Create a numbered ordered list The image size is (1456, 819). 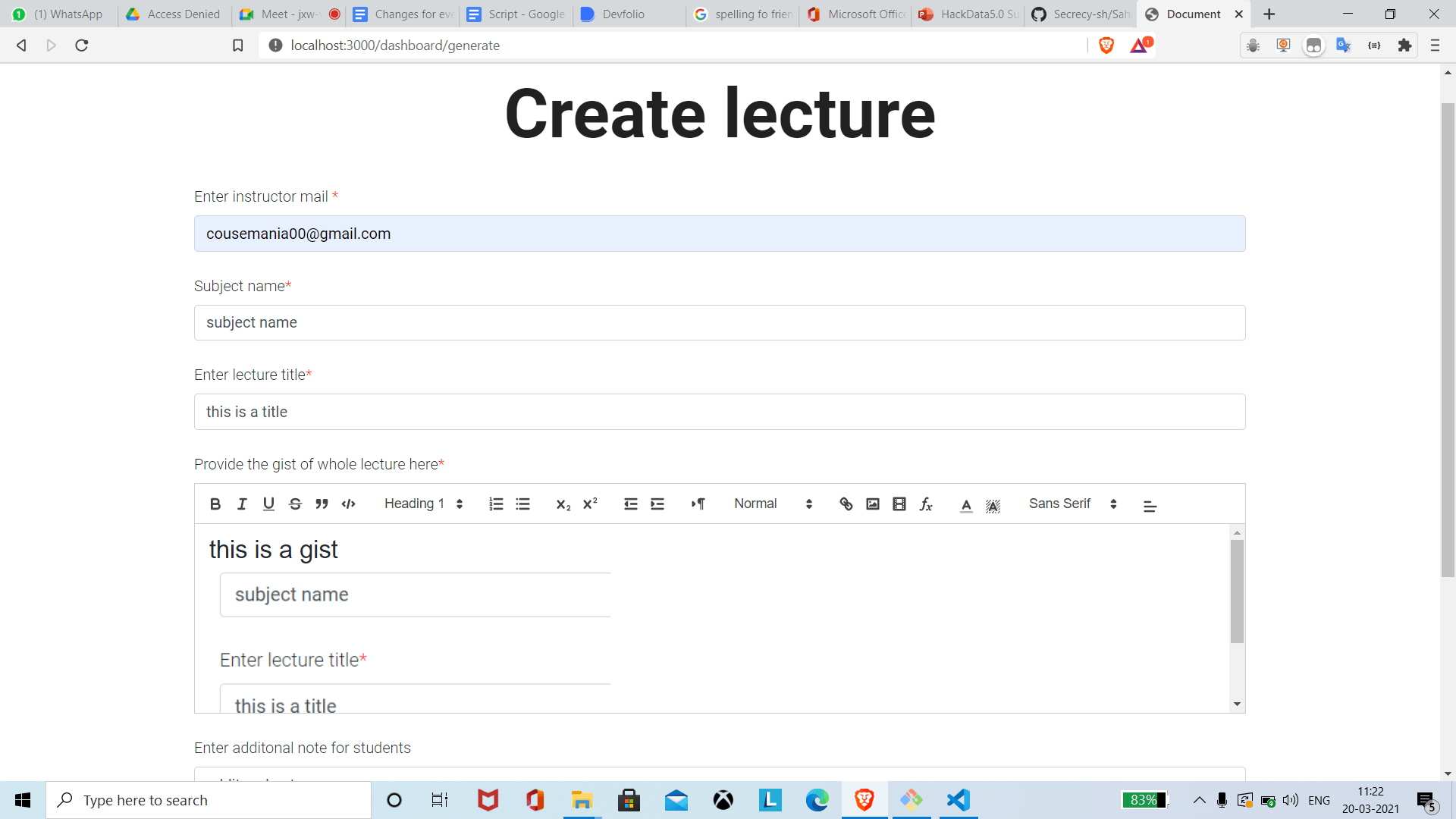496,504
